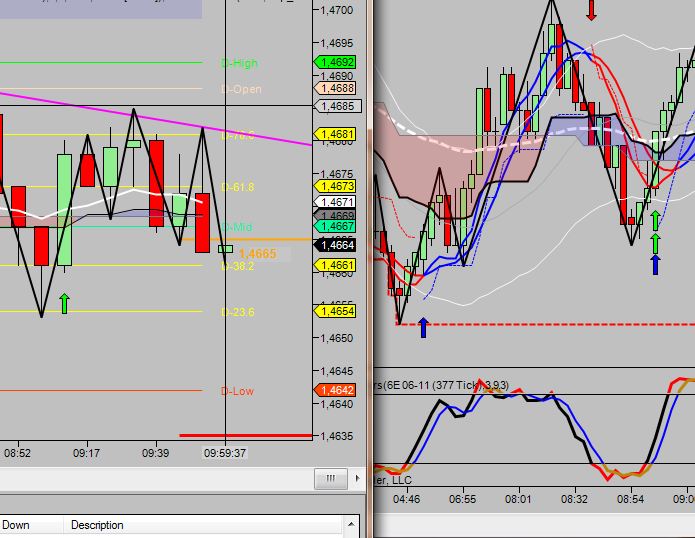This screenshot has height=538, width=695.
Task: Click the 1,4650 price axis label
Action: point(336,338)
